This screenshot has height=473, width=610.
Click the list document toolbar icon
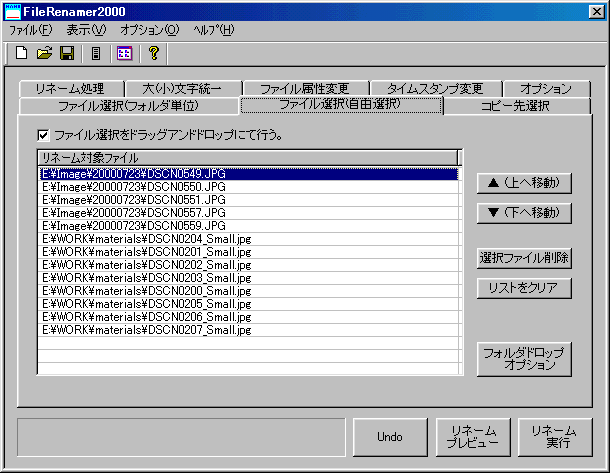[96, 53]
